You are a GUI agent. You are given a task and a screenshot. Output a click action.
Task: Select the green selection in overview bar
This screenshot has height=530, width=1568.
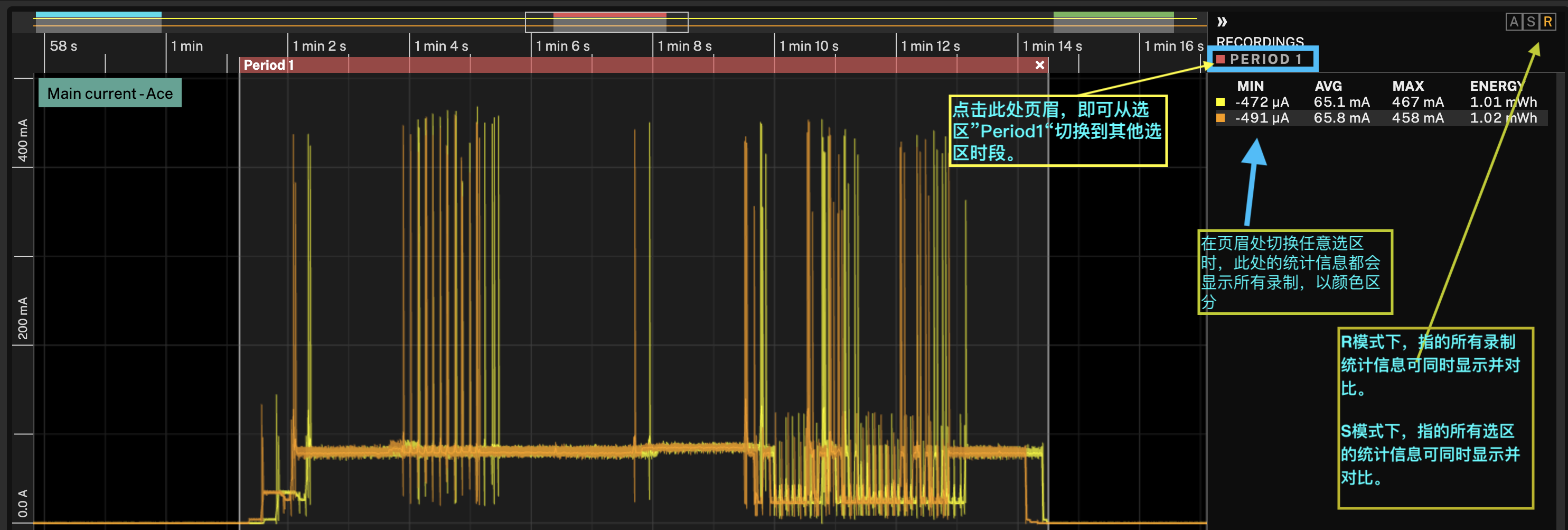coord(1113,22)
